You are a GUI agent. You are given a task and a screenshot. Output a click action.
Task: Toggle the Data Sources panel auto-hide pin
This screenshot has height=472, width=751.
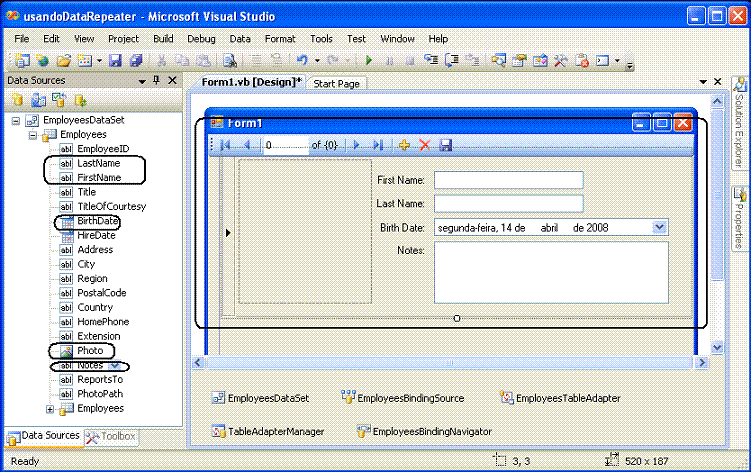(156, 81)
